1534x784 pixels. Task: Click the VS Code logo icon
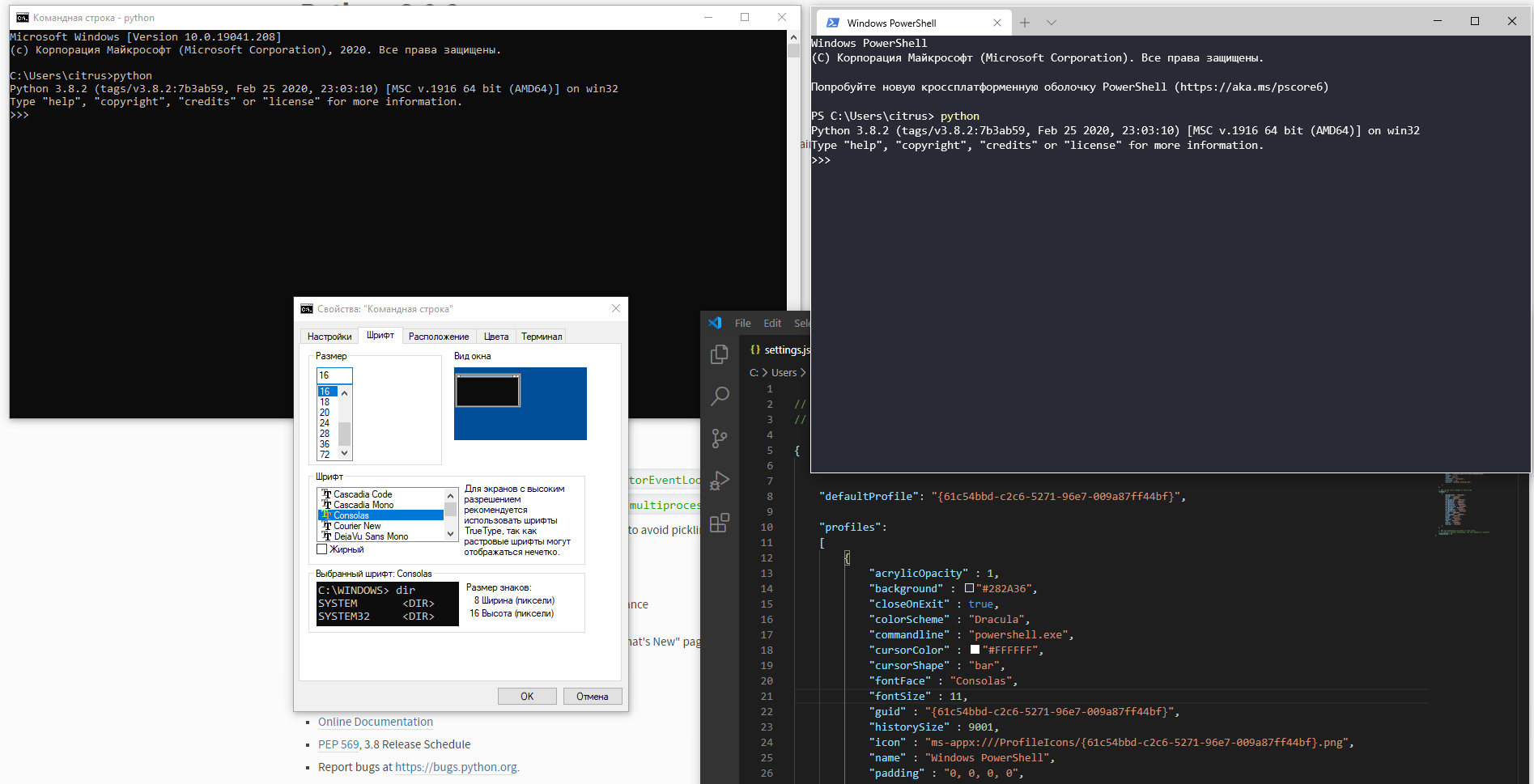tap(715, 323)
